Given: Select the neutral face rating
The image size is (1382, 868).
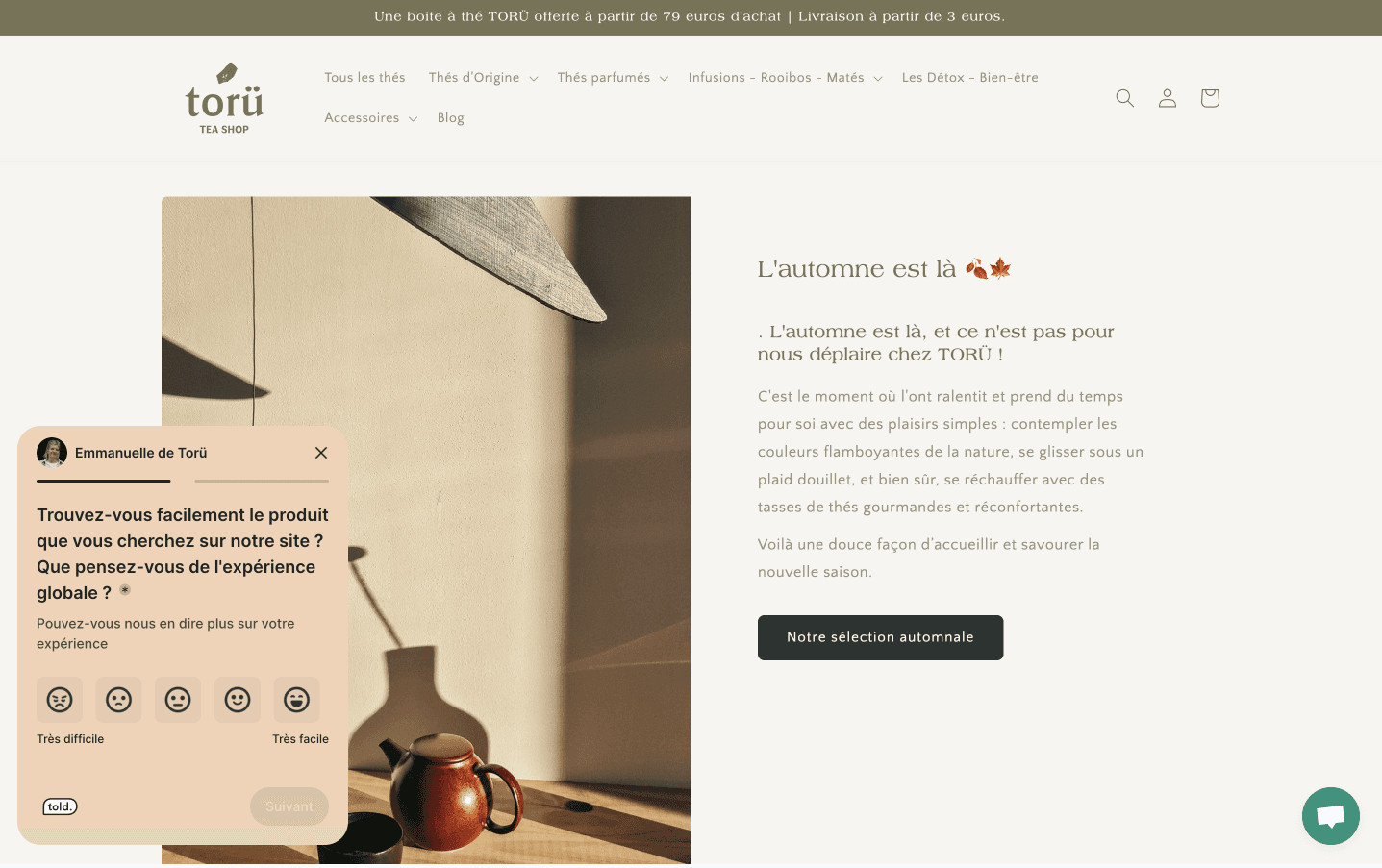Looking at the screenshot, I should point(178,700).
